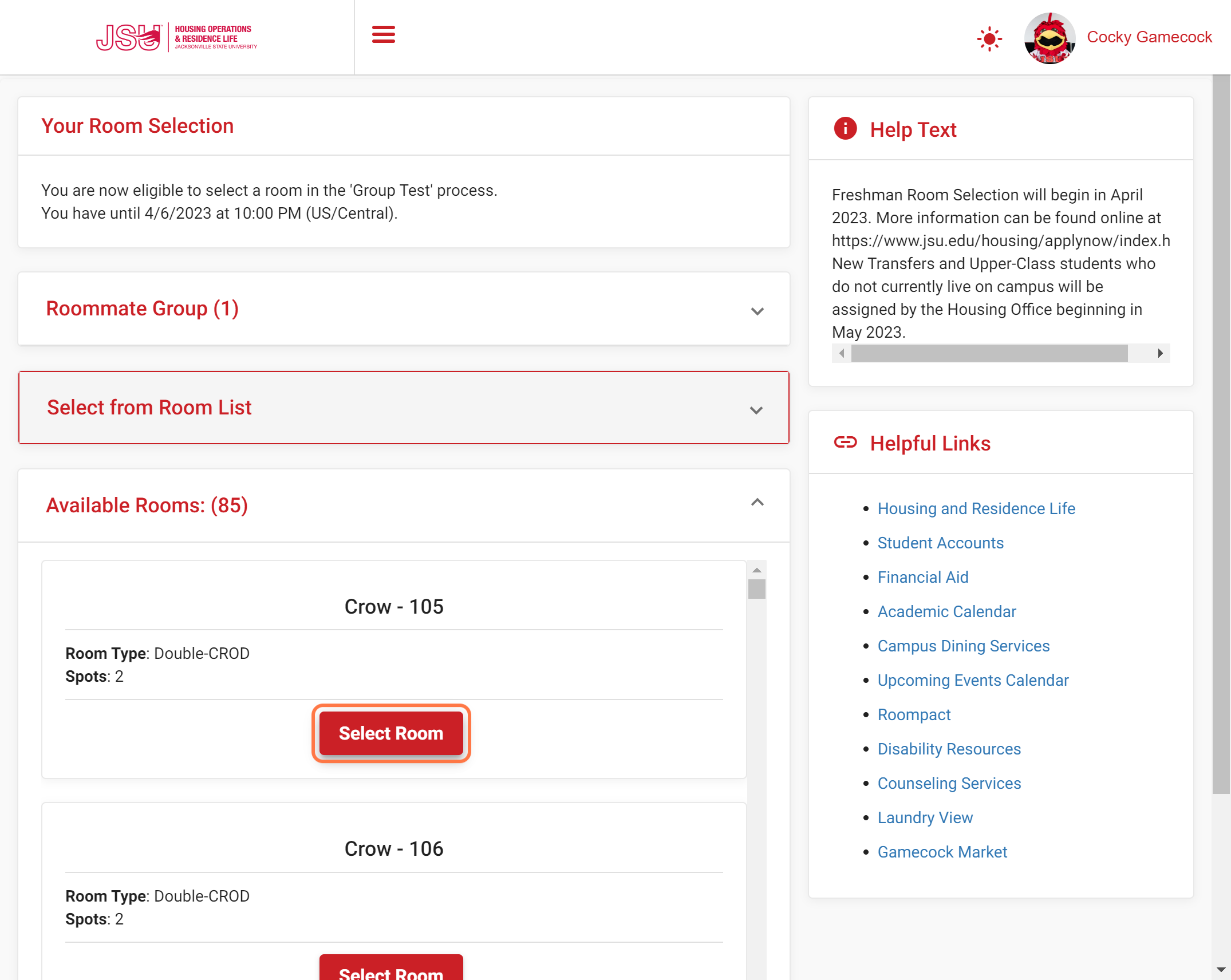Click right arrow of Help Text scrollbar

click(x=1160, y=353)
